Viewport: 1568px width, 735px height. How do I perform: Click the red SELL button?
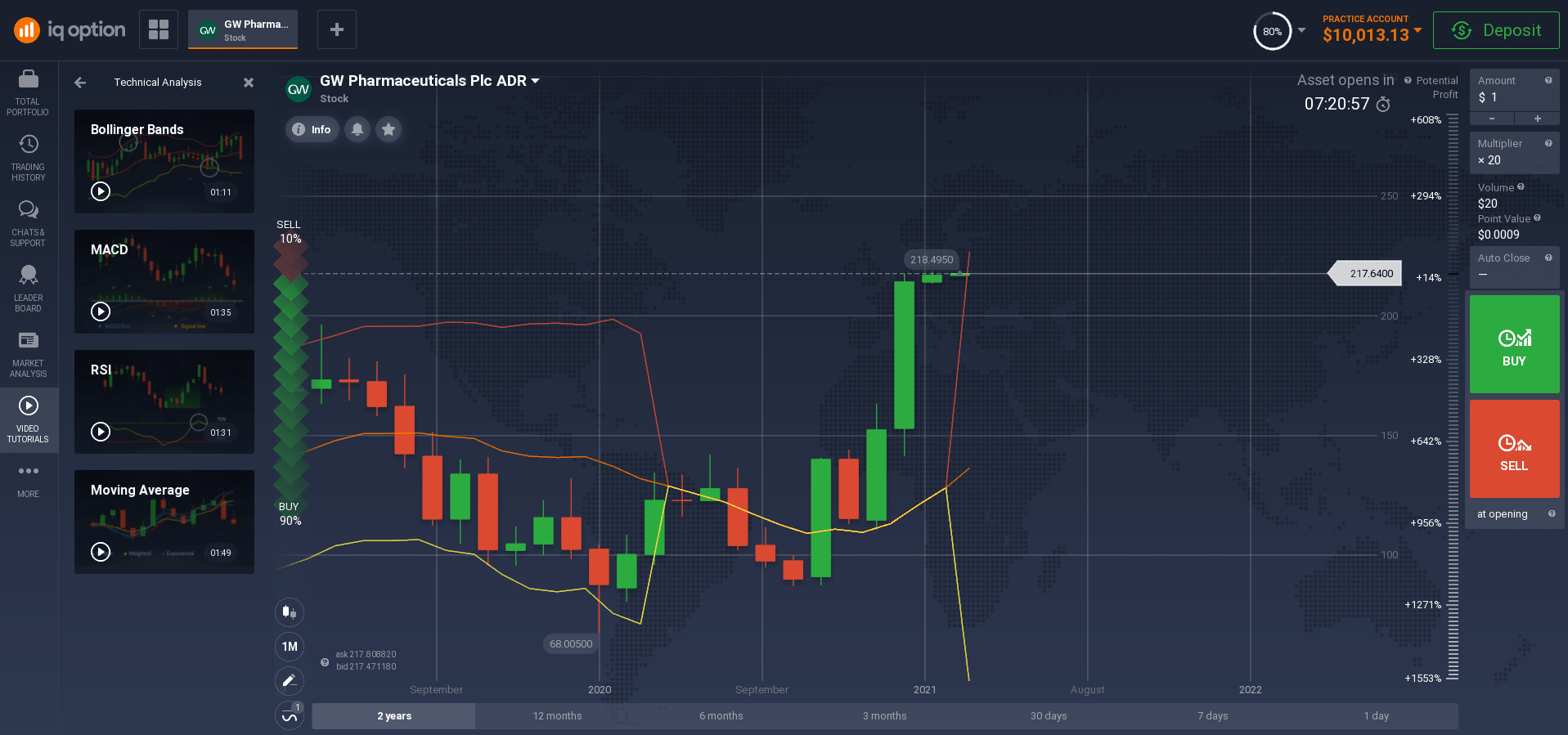point(1514,449)
